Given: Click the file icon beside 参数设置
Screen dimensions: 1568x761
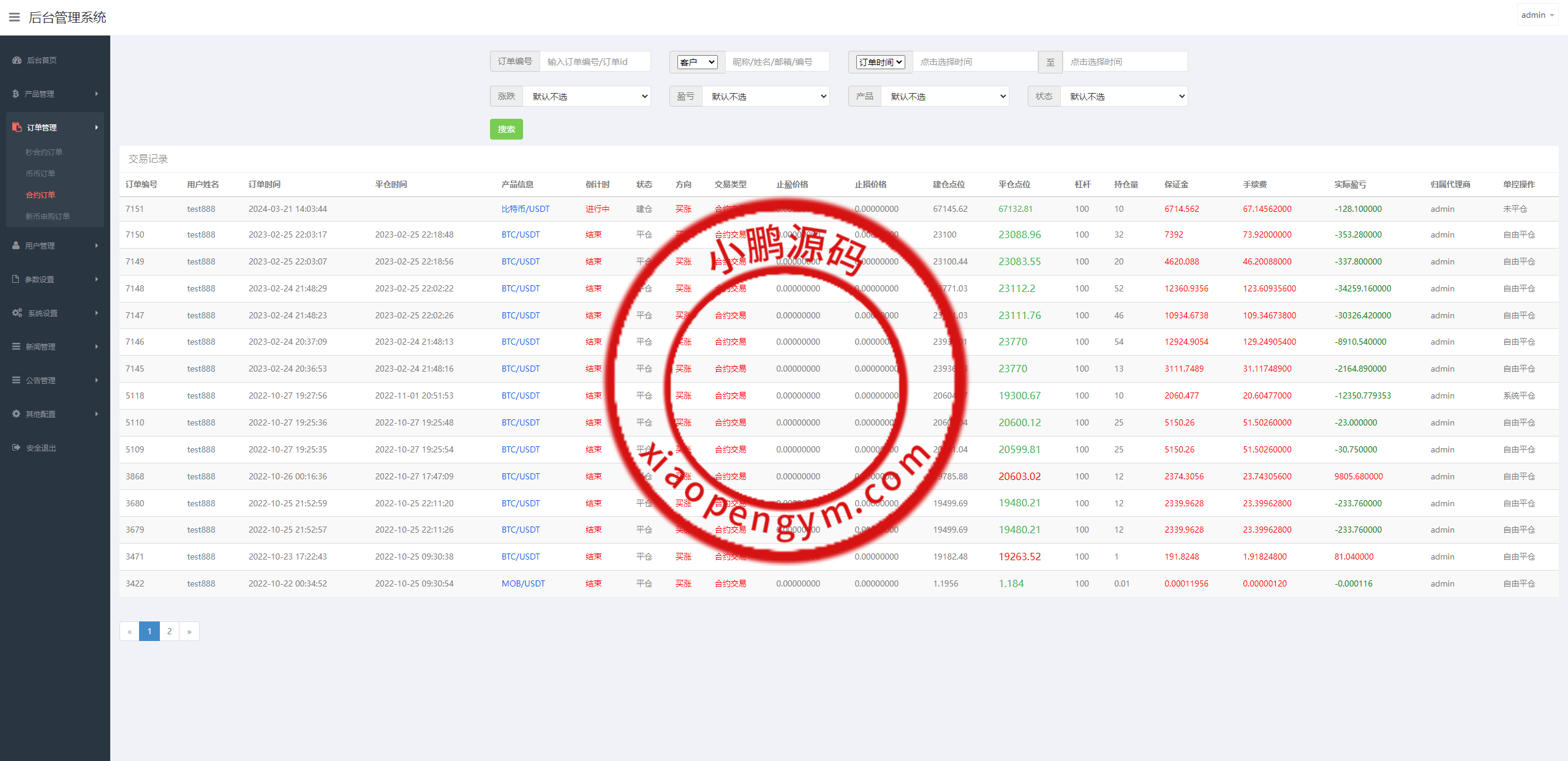Looking at the screenshot, I should click(x=16, y=279).
